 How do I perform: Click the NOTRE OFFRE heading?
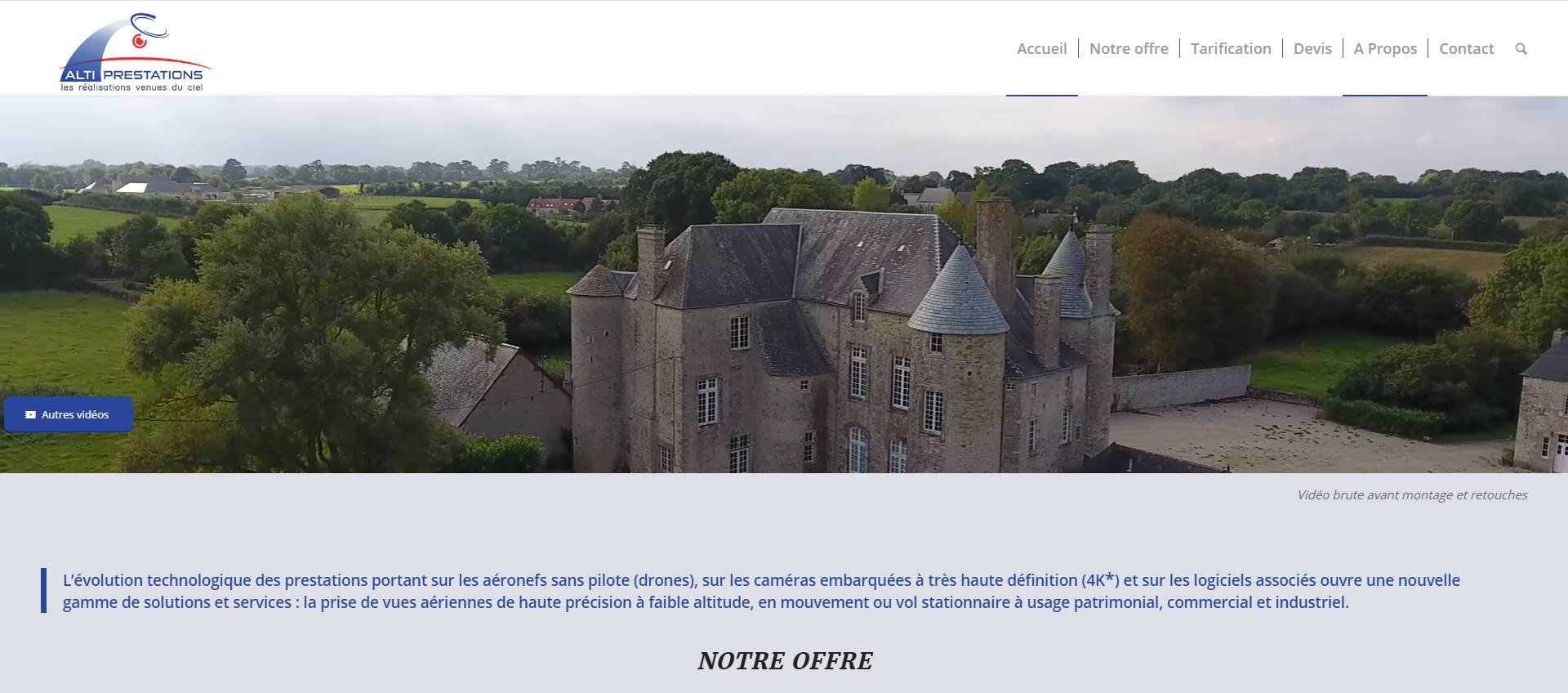(x=785, y=660)
